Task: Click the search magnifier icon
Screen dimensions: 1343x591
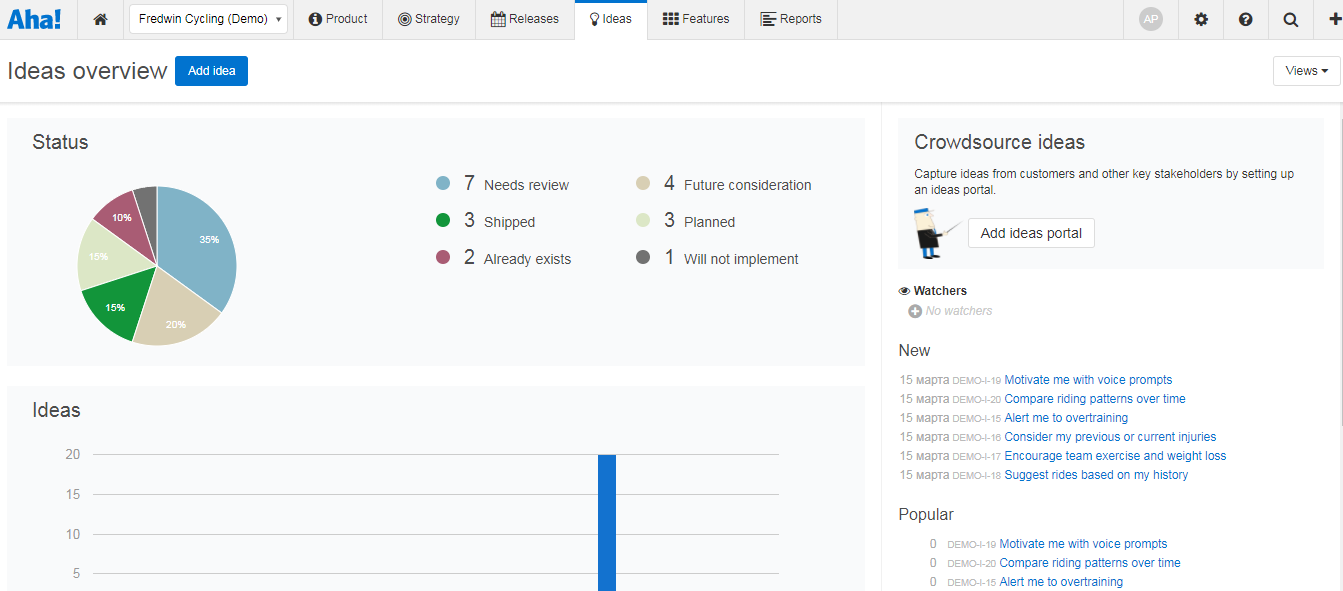Action: click(1291, 19)
